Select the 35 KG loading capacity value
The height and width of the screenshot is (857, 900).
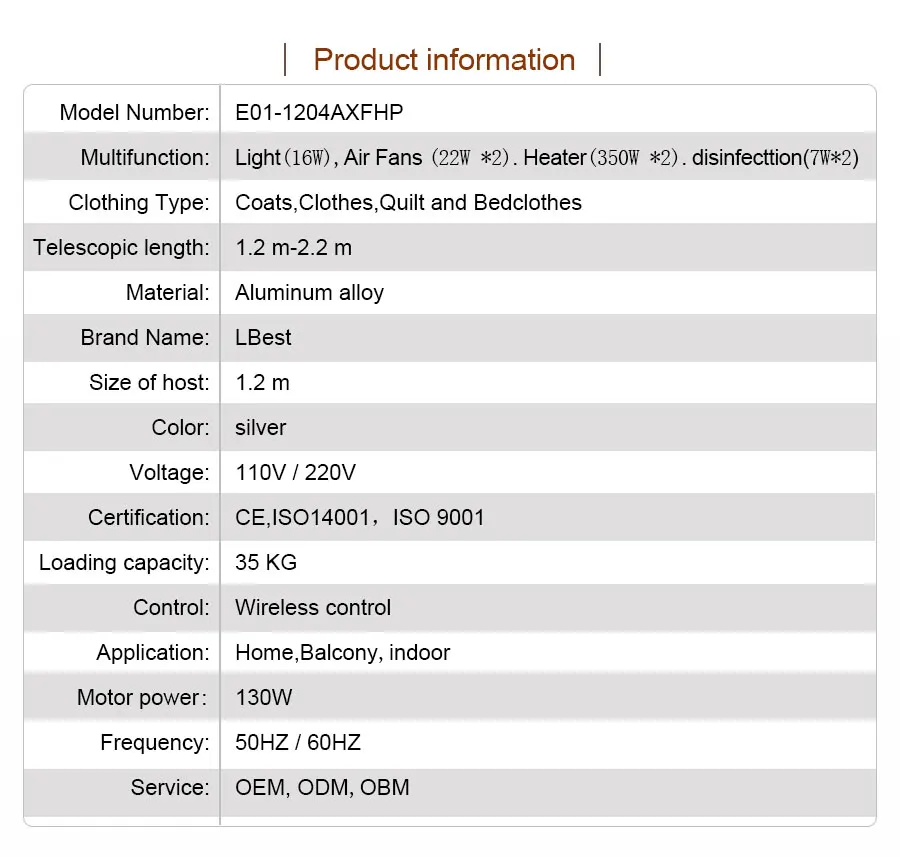pyautogui.click(x=266, y=563)
